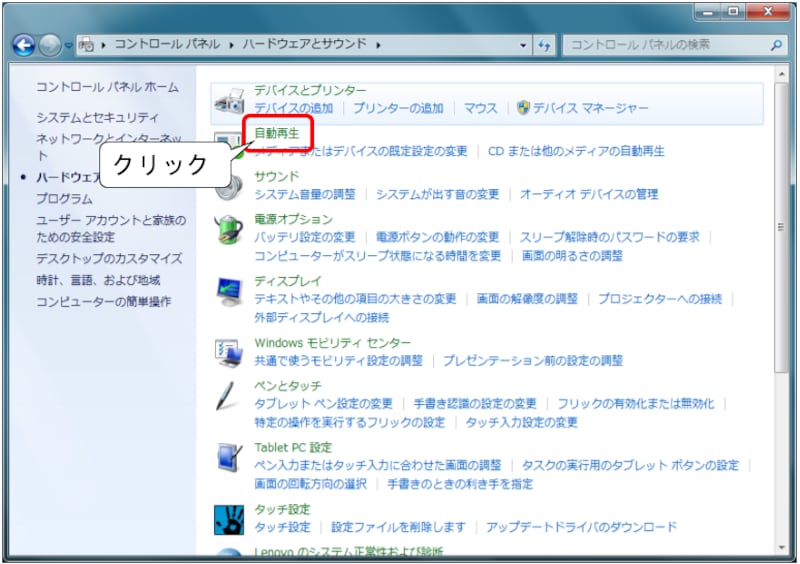Click the ペンとタッチ pen icon
The image size is (800, 564).
(225, 396)
